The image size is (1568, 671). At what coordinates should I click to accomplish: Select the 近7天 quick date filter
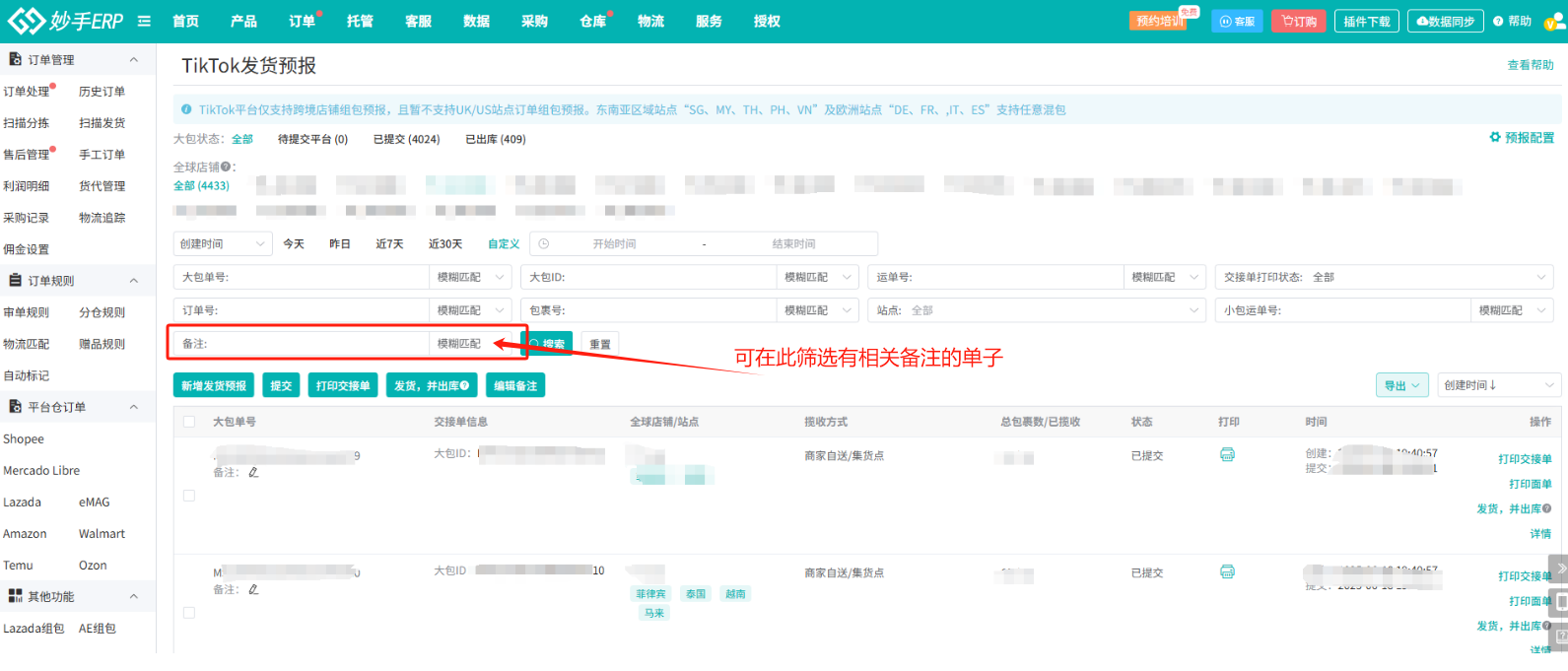389,243
